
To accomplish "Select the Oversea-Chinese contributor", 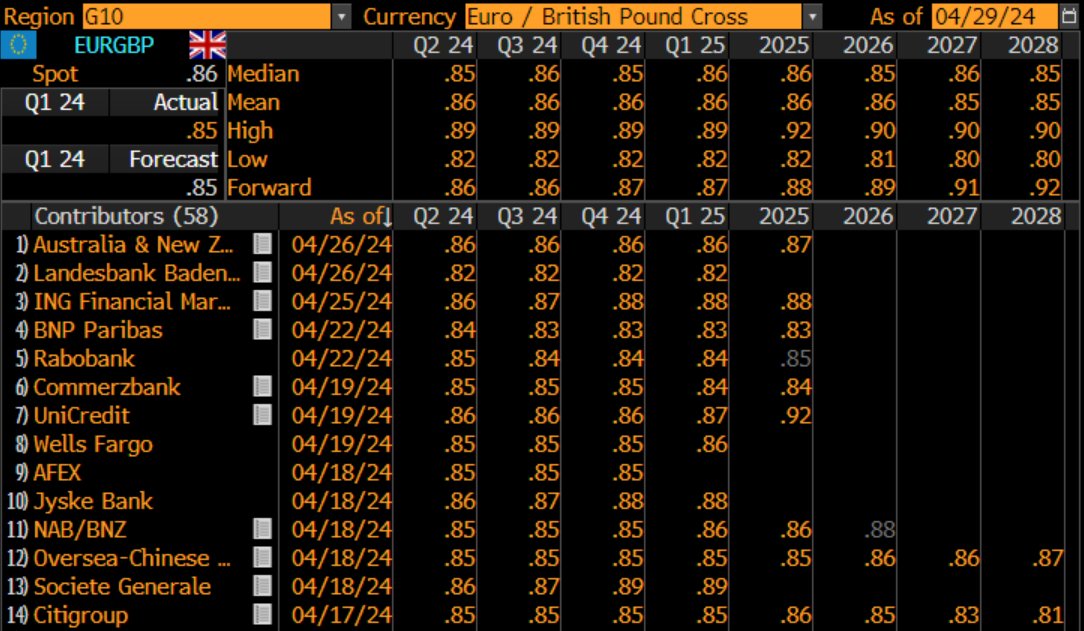I will pos(132,557).
